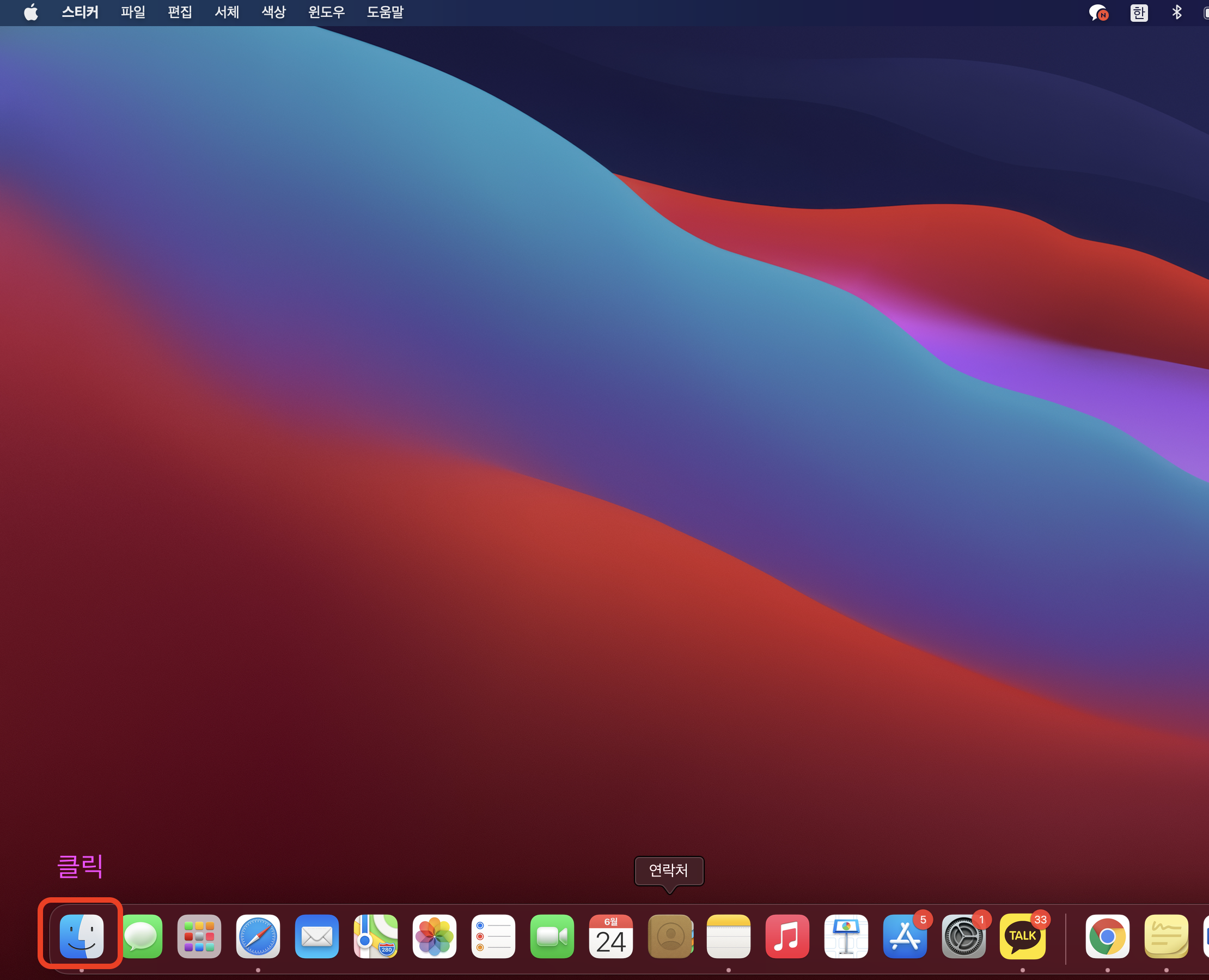Open the Mail app icon
The height and width of the screenshot is (980, 1209).
[317, 936]
